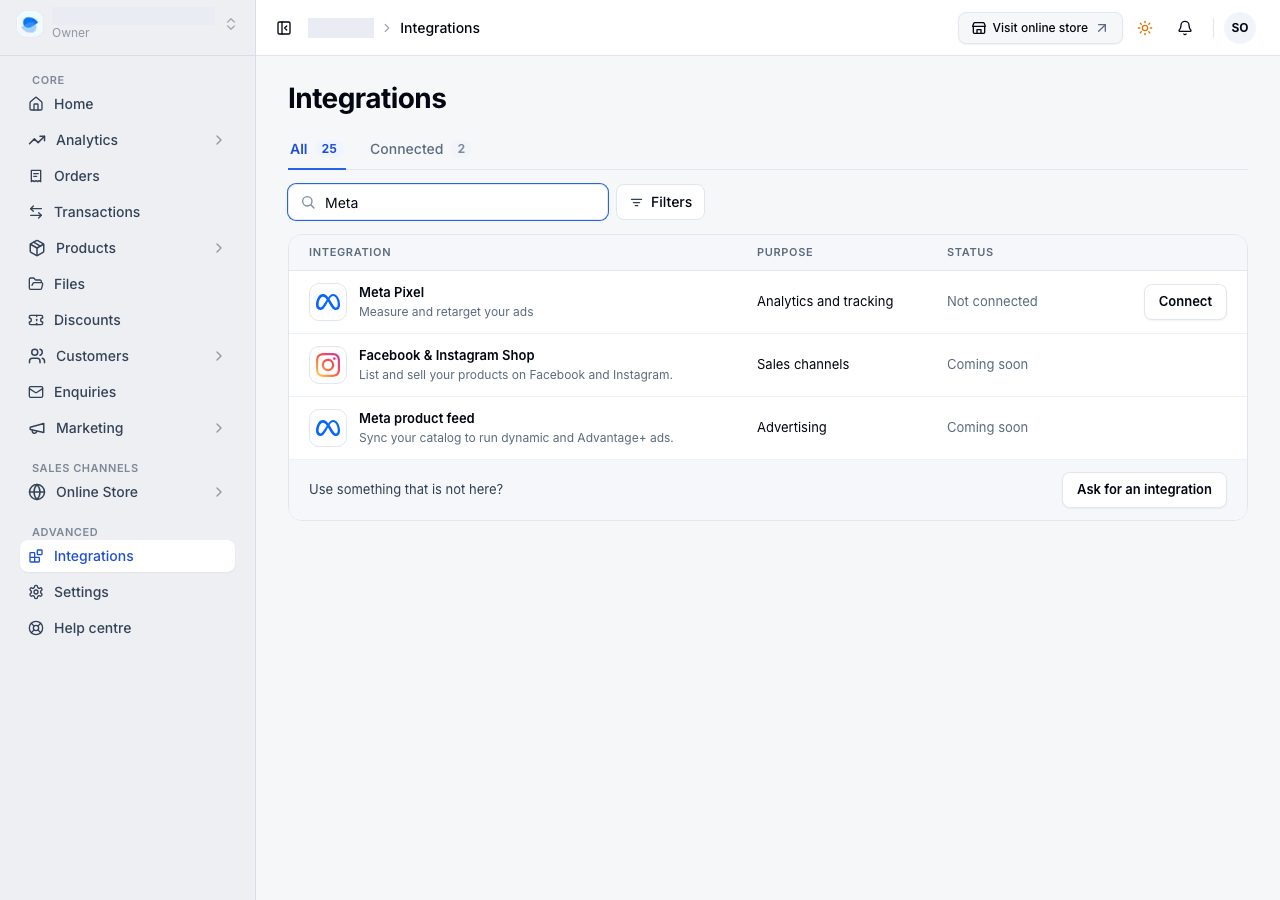1280x900 pixels.
Task: Click the Instagram logo icon
Action: (328, 365)
